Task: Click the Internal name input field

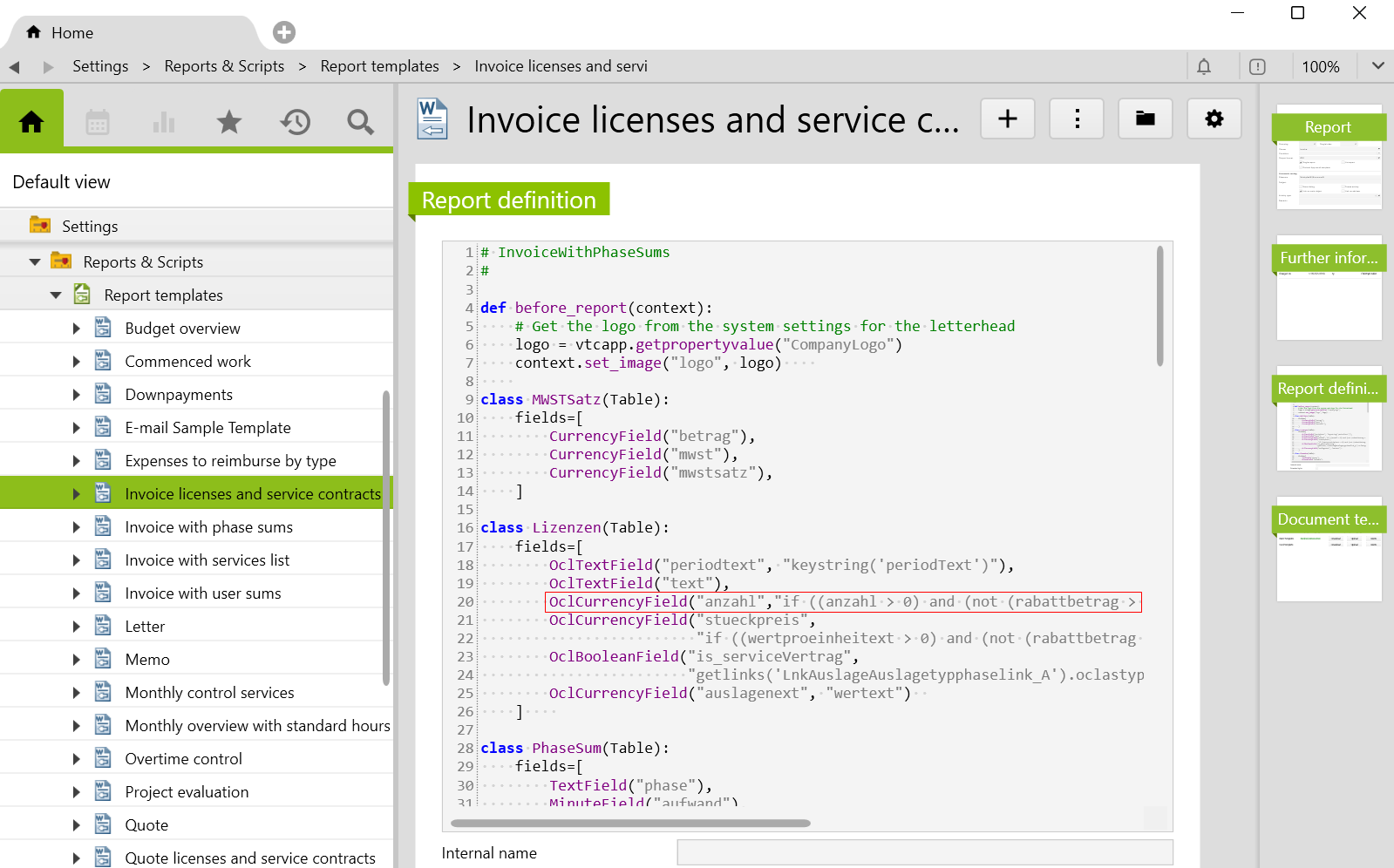Action: coord(924,853)
